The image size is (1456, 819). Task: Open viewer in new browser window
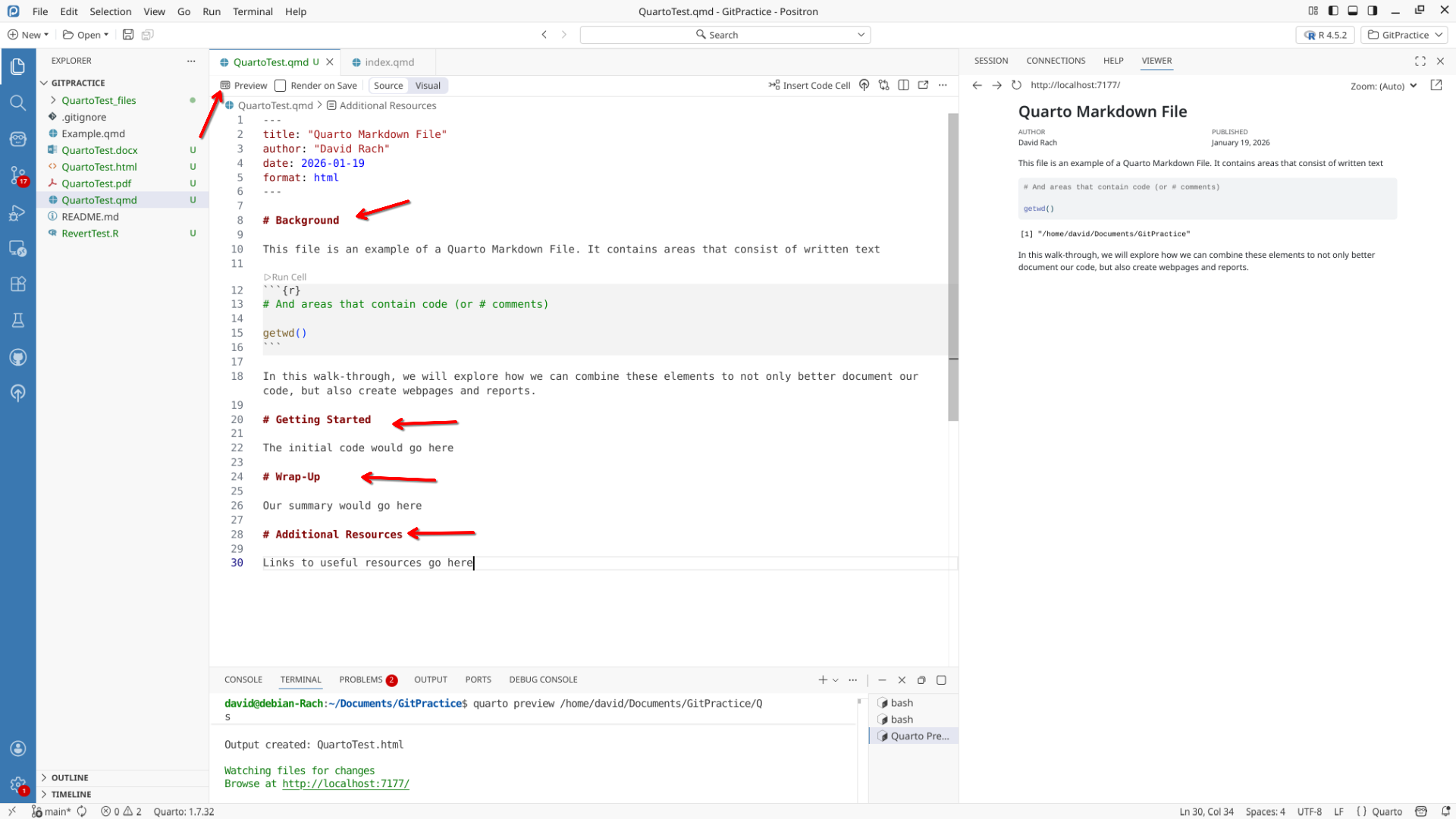tap(1436, 85)
